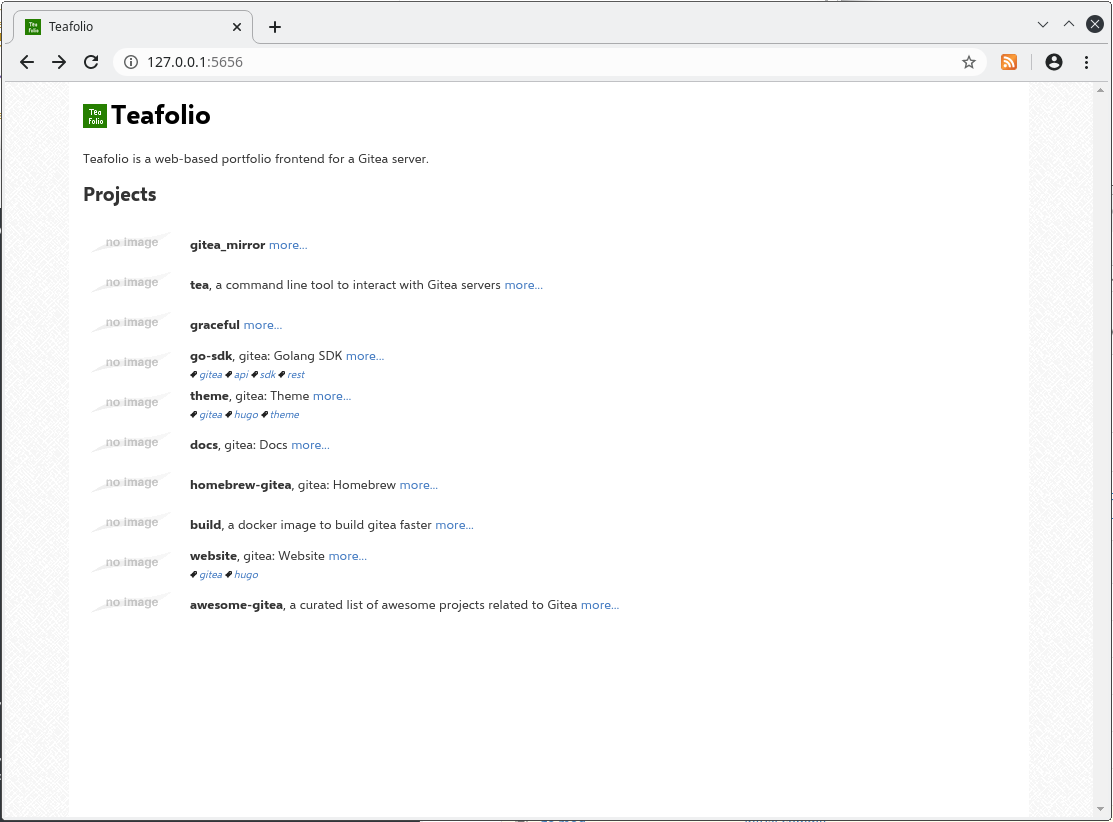Screen dimensions: 1113x822
Task: Bookmark this page with the star icon
Action: tap(969, 62)
